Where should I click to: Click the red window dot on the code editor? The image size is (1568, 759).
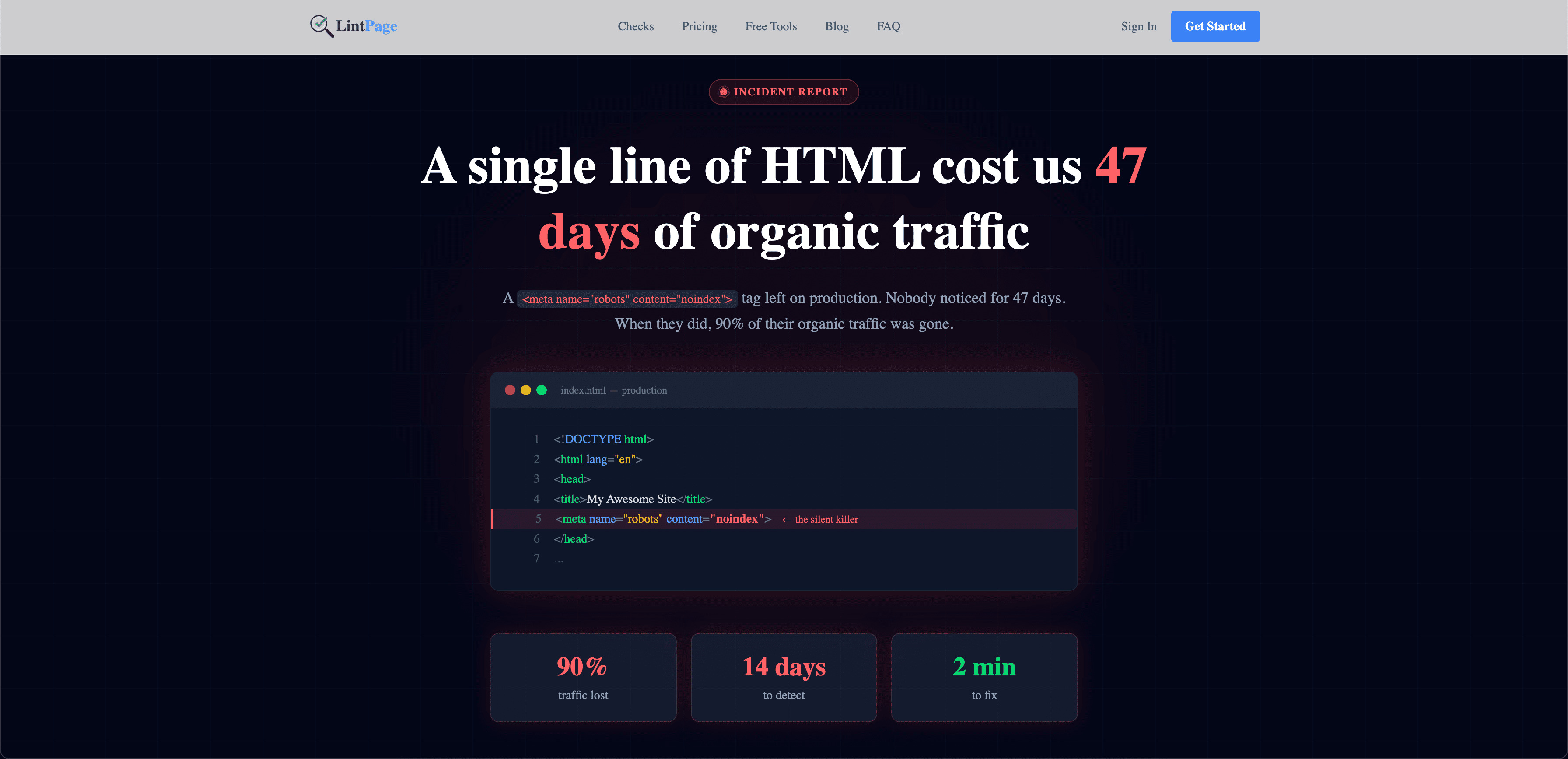click(x=510, y=390)
